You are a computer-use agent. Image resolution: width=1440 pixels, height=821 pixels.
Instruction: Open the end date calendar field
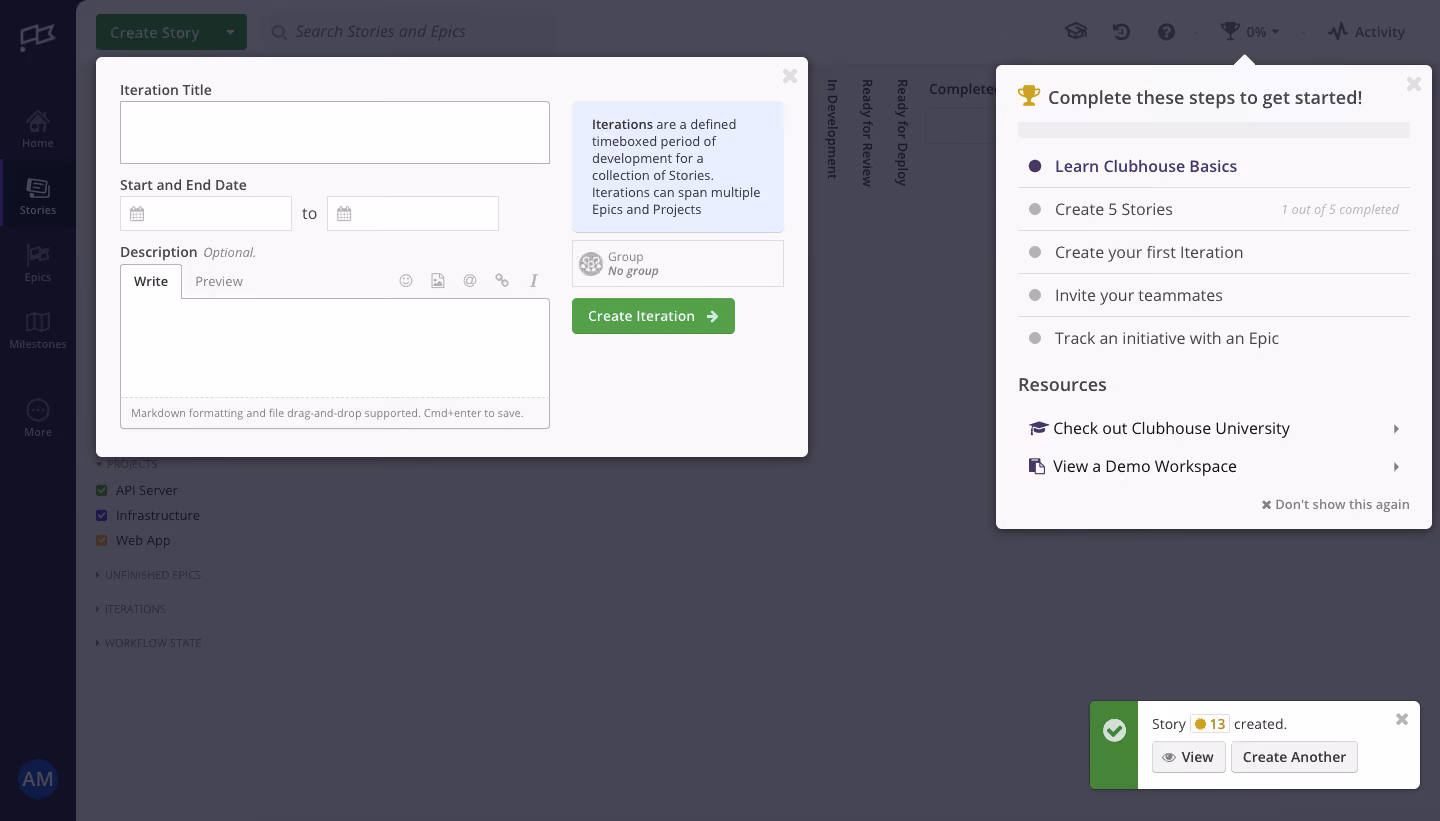(413, 213)
